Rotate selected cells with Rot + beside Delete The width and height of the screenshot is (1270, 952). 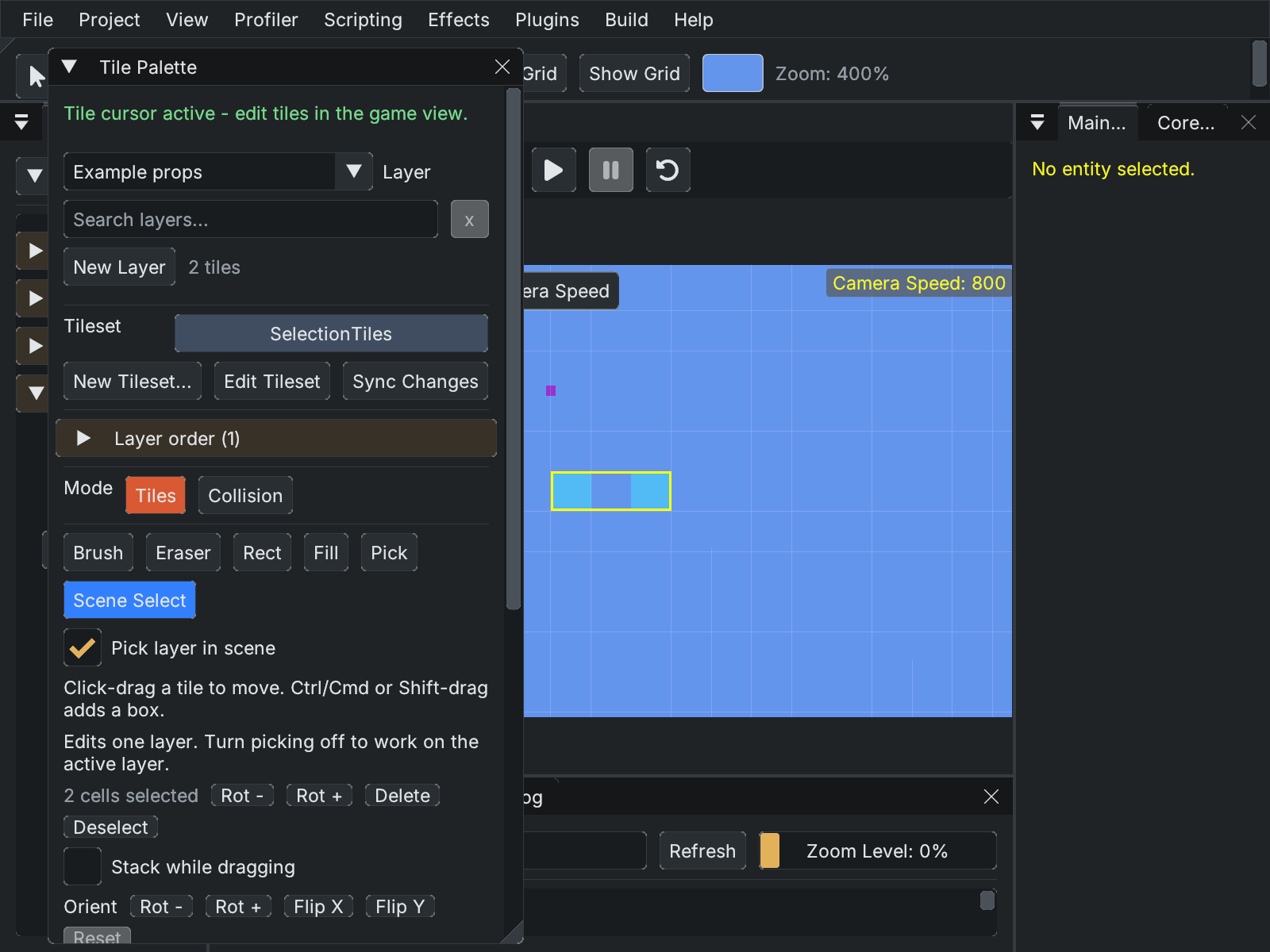pyautogui.click(x=319, y=796)
